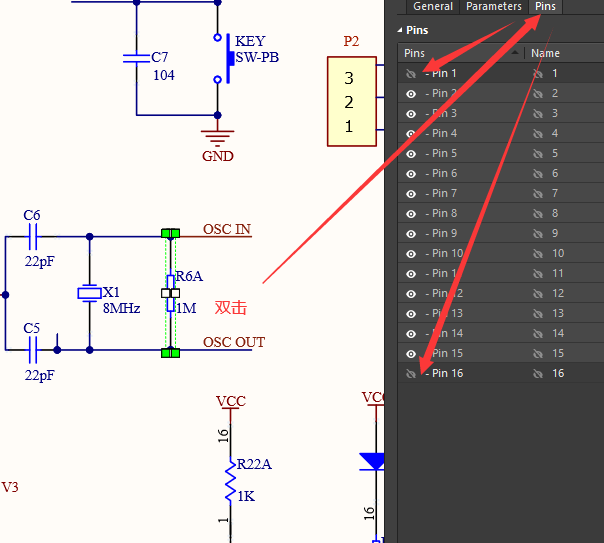Select the GND power port symbol
Image resolution: width=604 pixels, height=543 pixels.
(x=217, y=138)
